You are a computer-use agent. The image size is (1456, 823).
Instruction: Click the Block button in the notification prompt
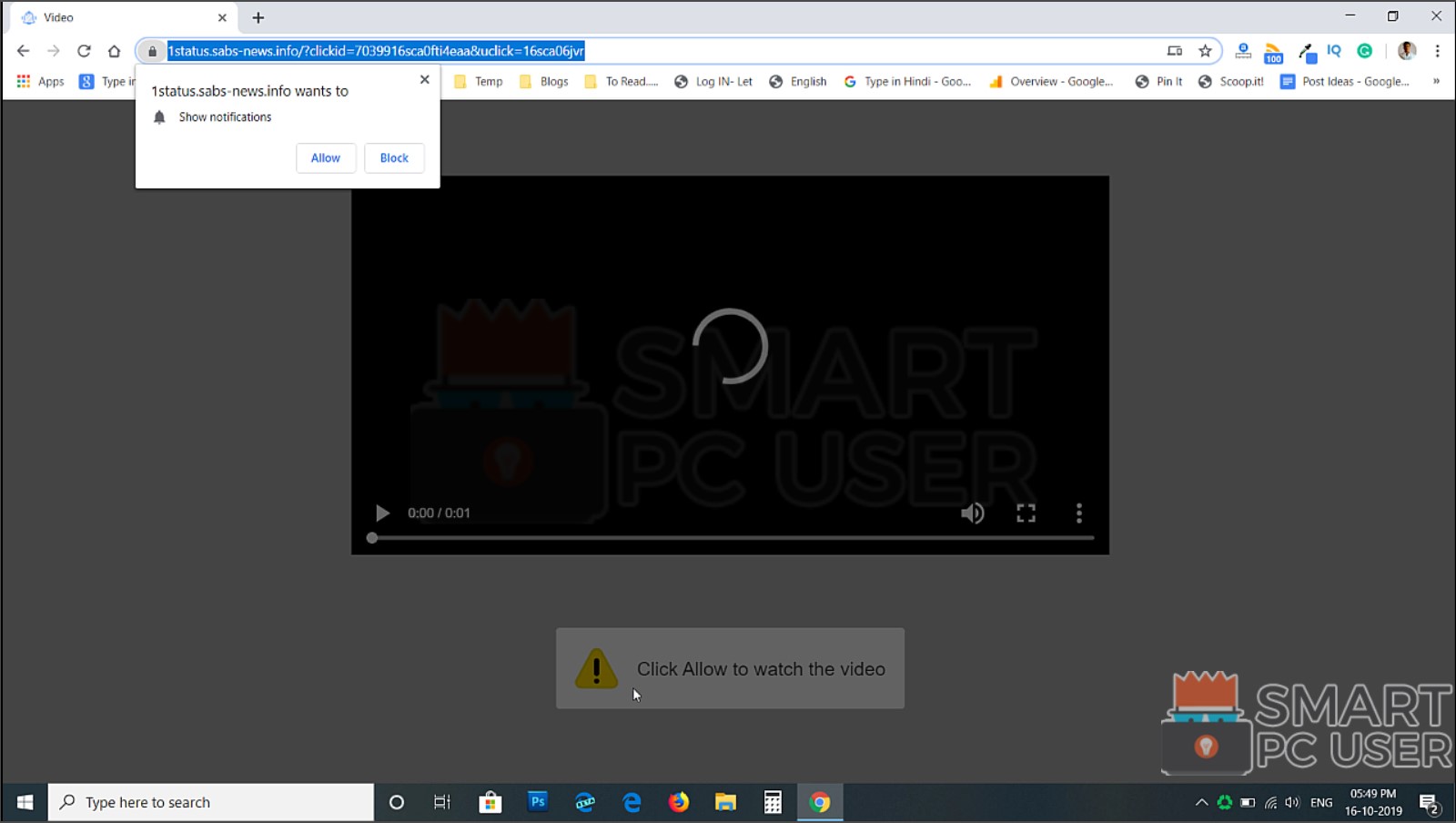393,157
